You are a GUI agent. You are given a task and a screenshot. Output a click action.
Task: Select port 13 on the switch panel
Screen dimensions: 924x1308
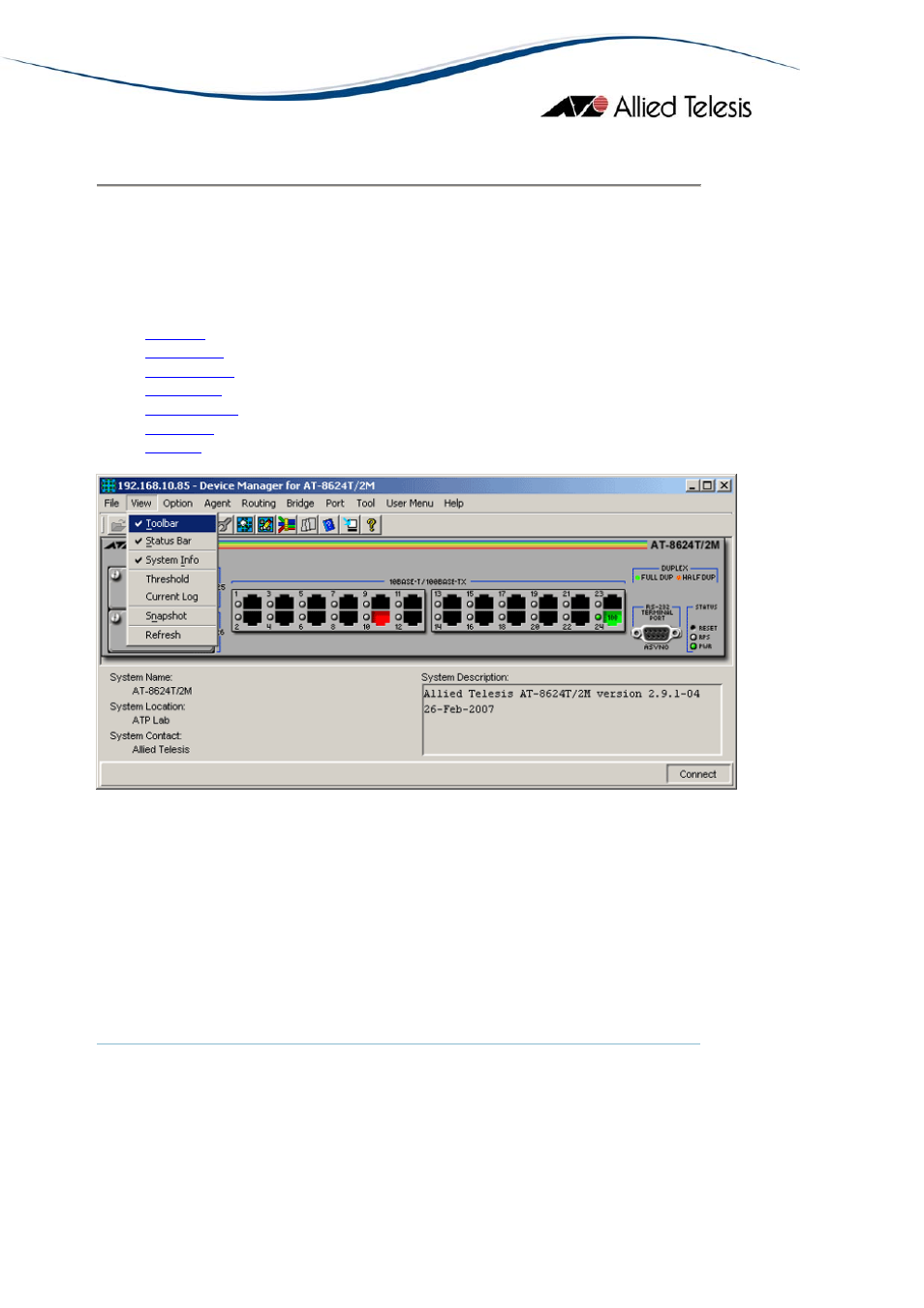[x=453, y=603]
